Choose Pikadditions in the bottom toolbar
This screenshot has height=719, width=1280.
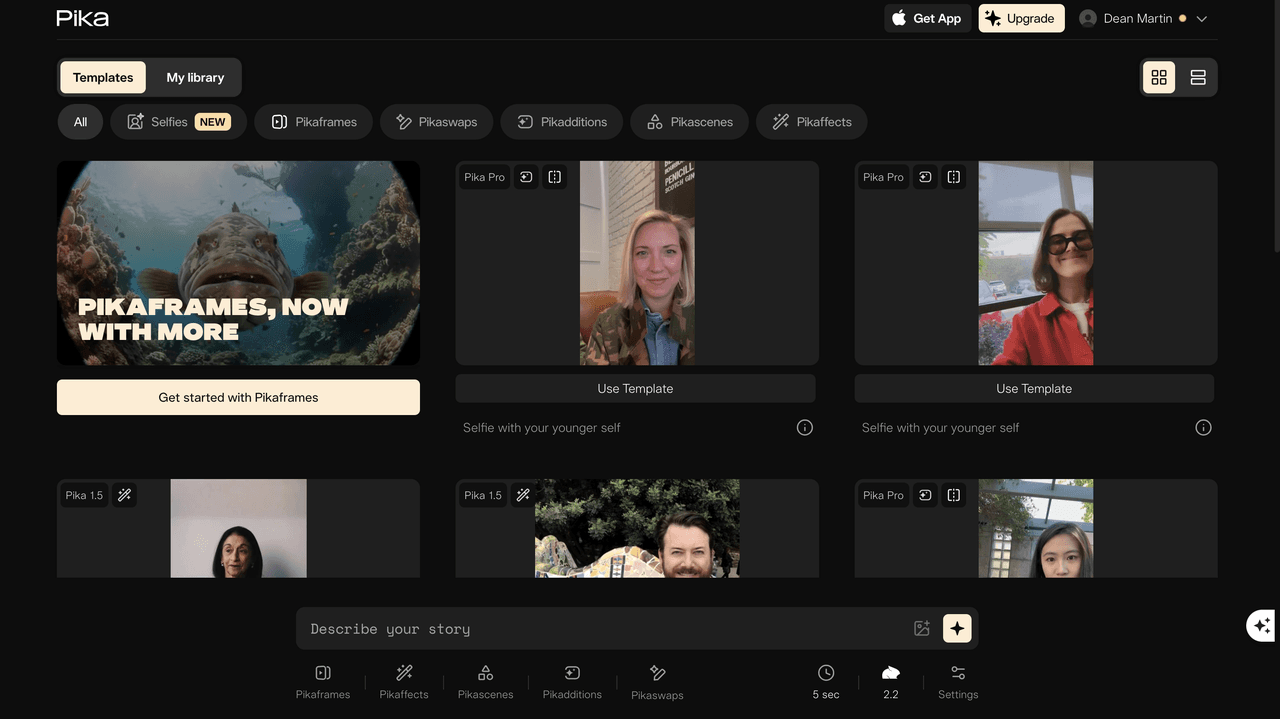(x=572, y=681)
